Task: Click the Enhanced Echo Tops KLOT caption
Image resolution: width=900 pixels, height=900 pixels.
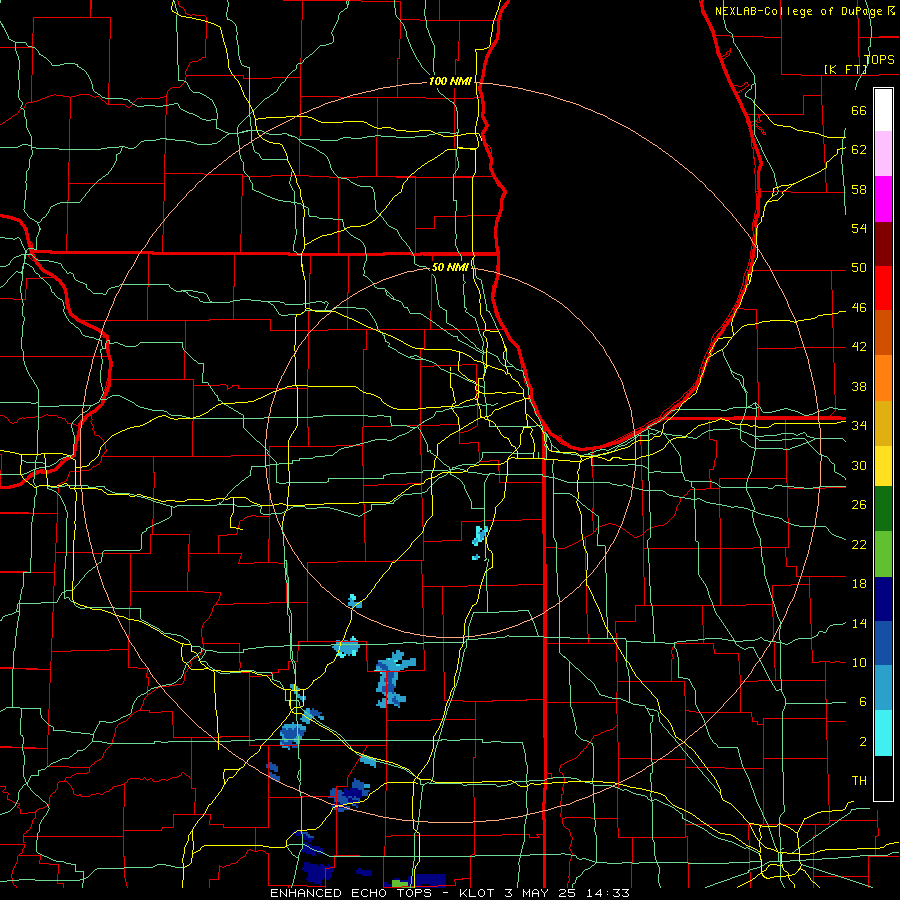Action: 450,893
